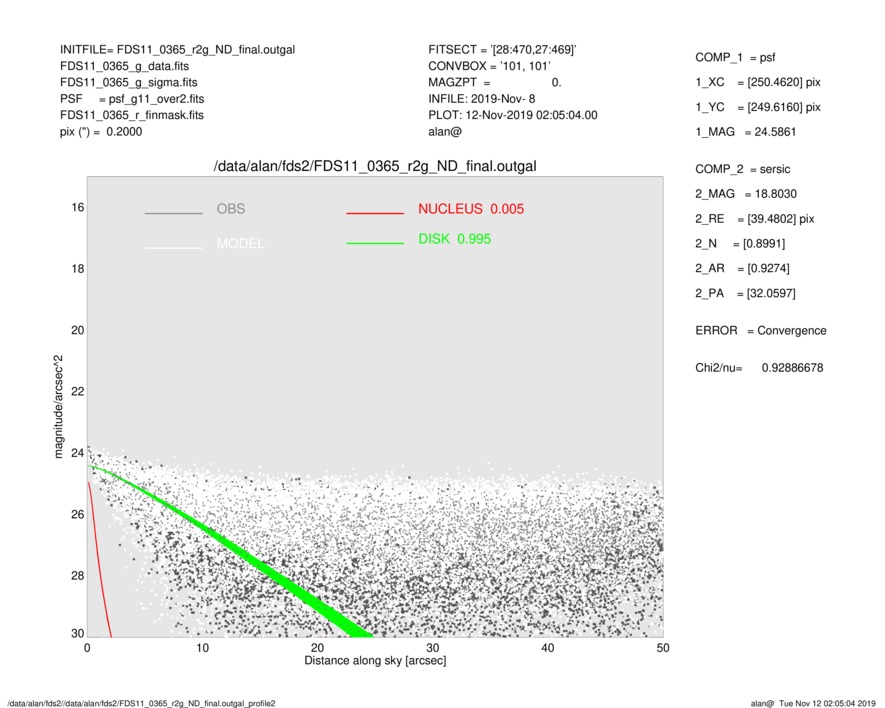Viewport: 885px width, 708px height.
Task: Click the NUCLEUS 0.005 legend label
Action: click(x=471, y=209)
